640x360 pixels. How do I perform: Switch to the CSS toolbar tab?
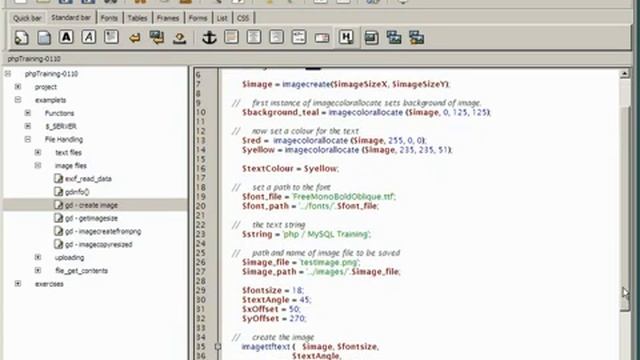(x=243, y=18)
